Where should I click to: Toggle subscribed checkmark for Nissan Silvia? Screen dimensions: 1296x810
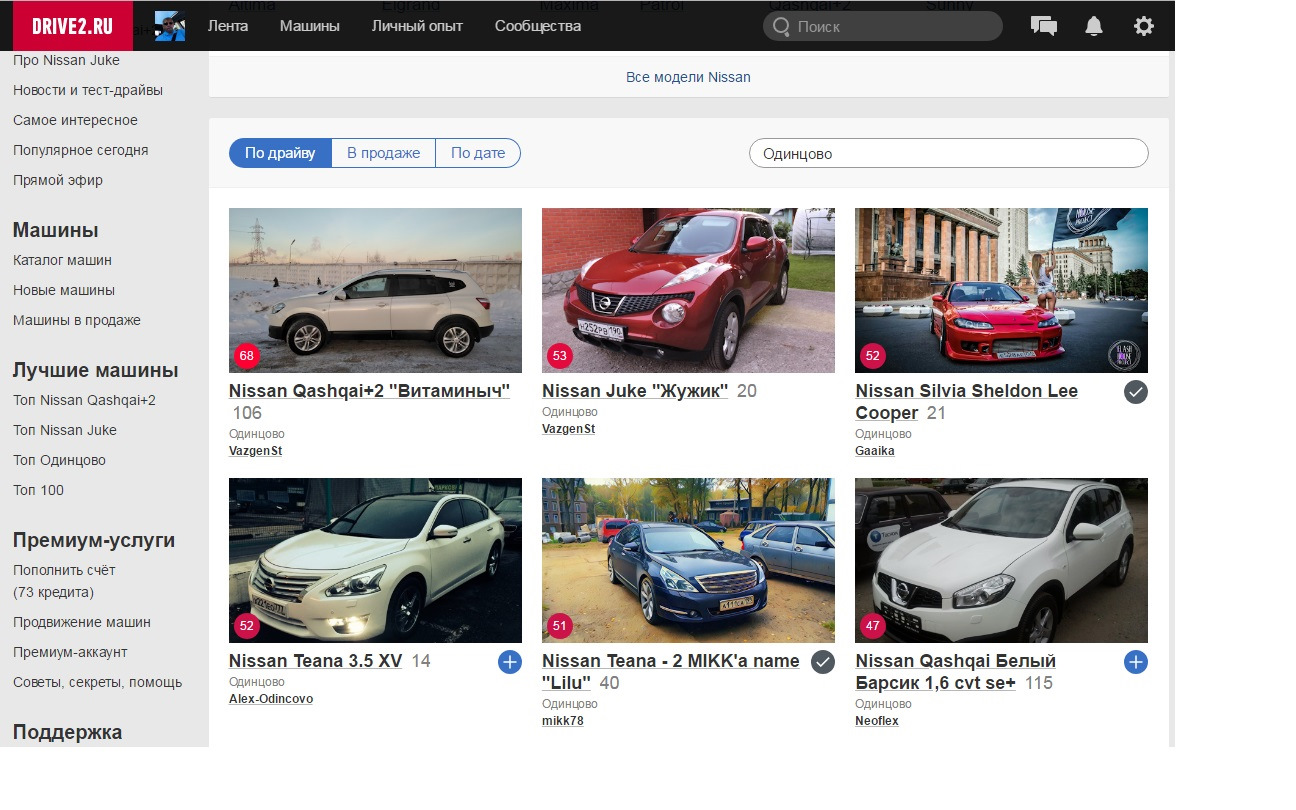point(1136,392)
